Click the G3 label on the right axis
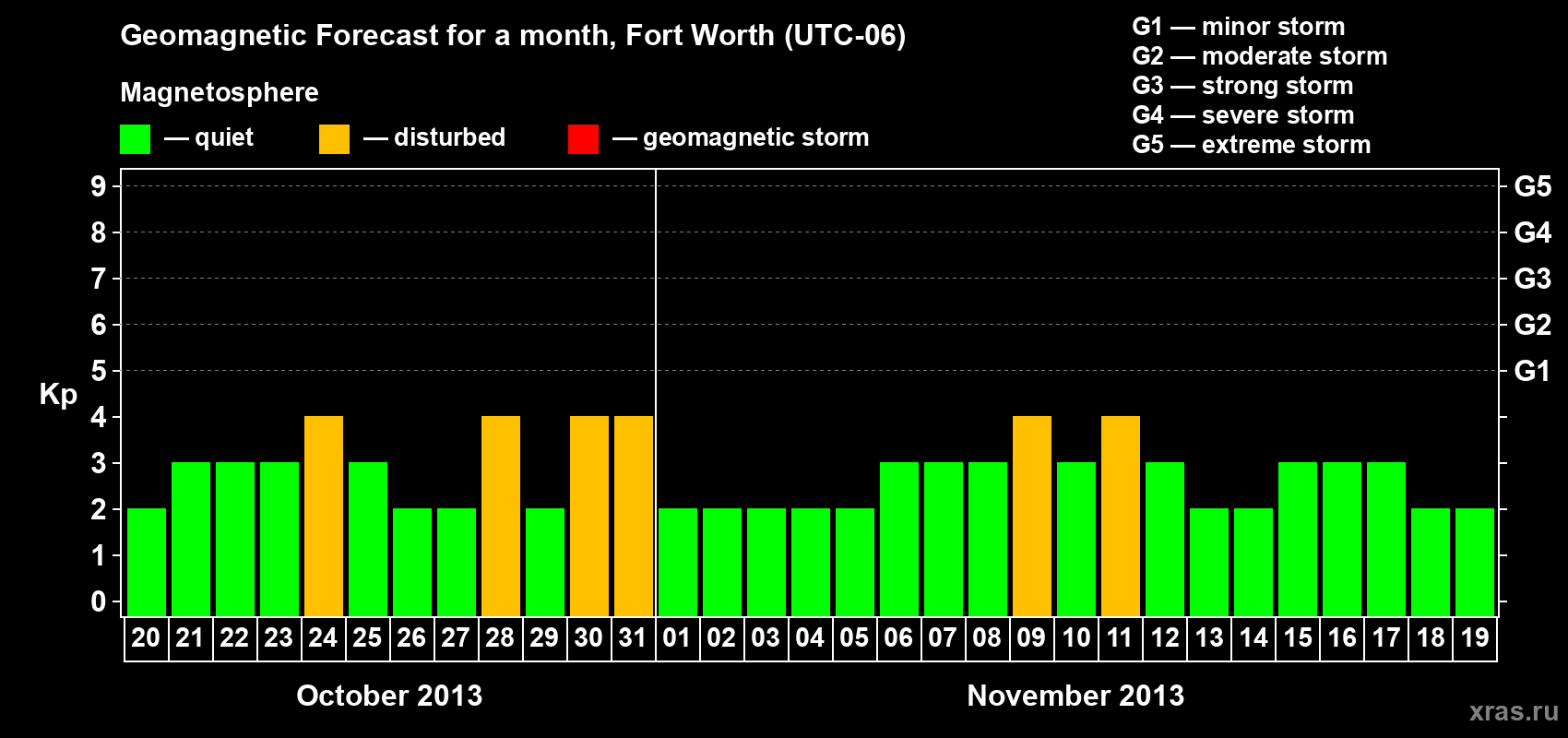 1533,279
